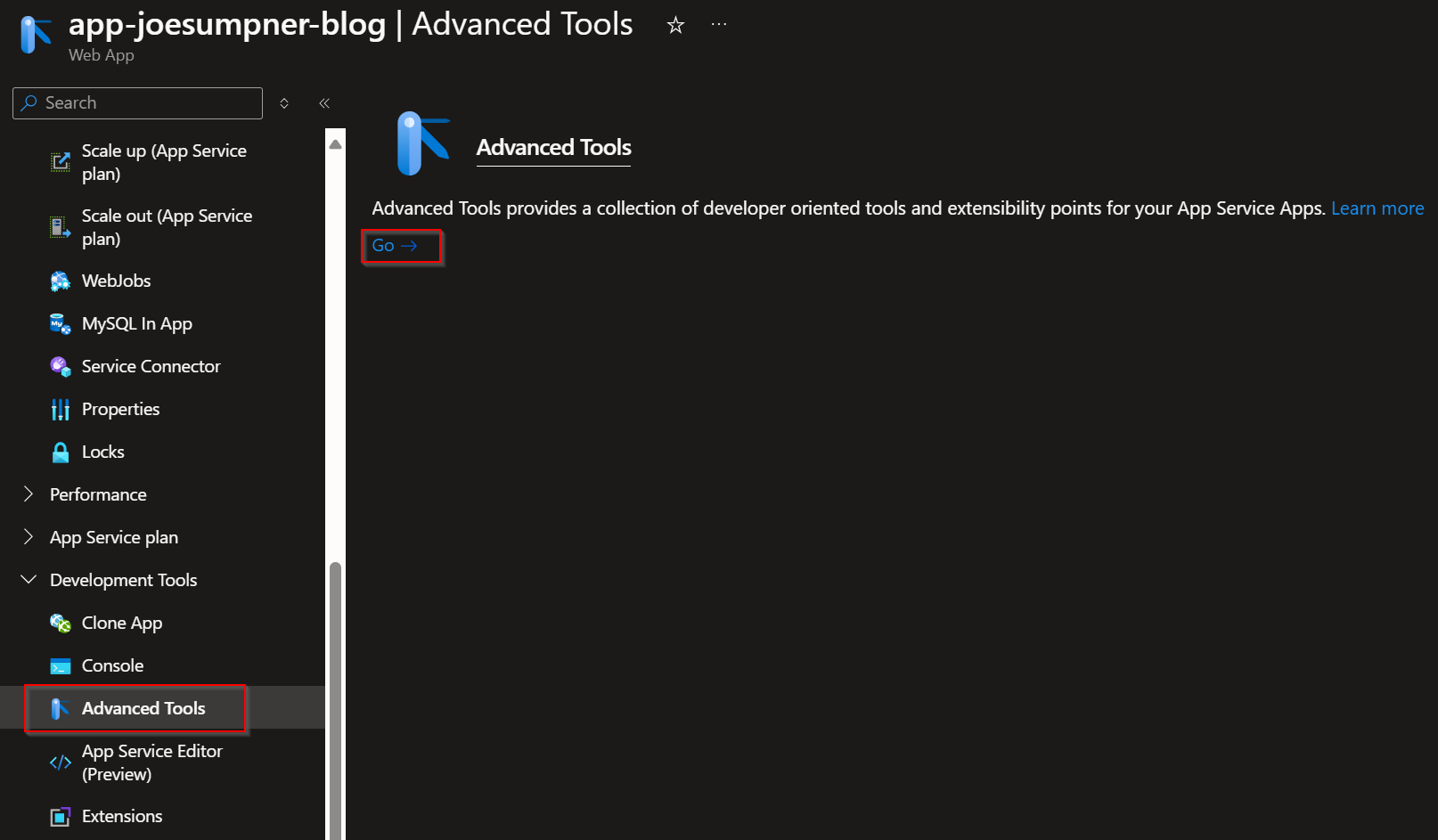This screenshot has width=1438, height=840.
Task: Click the Scale out (App Service plan) icon
Action: [x=61, y=227]
